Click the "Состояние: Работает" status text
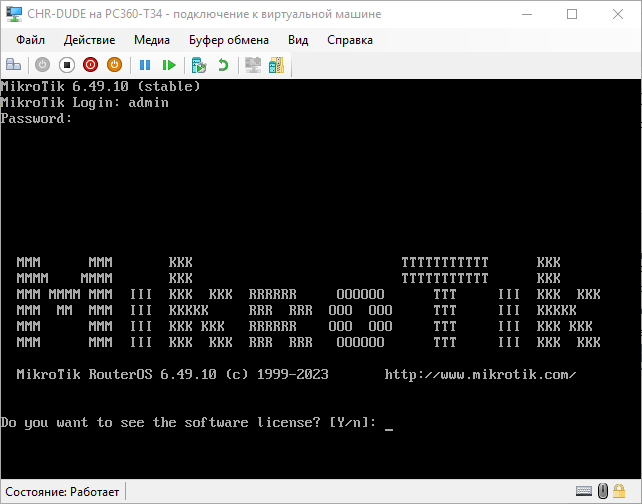642x504 pixels. click(62, 492)
